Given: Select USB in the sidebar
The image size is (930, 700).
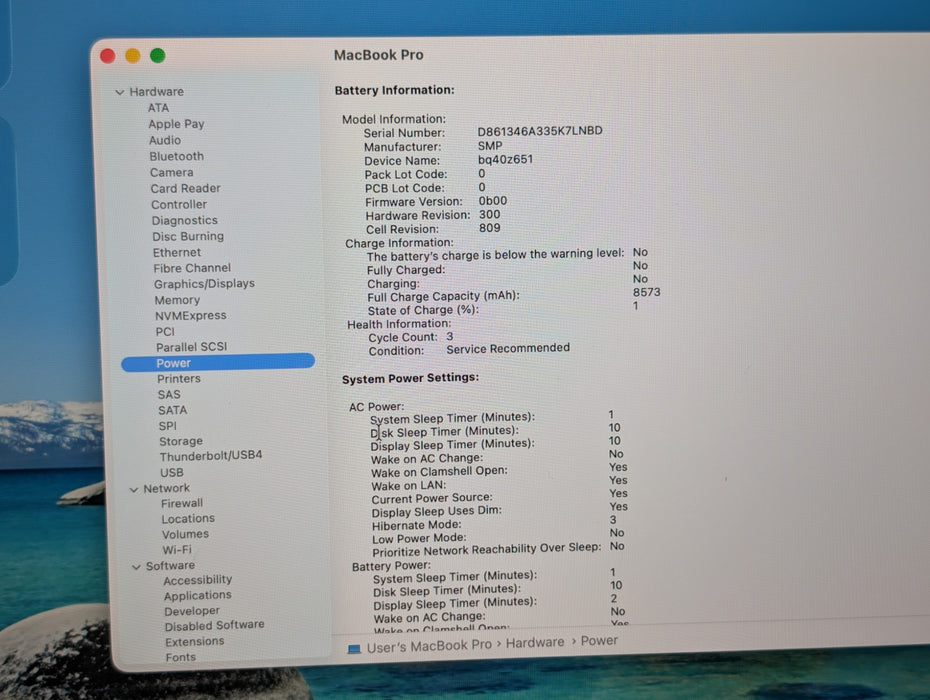Looking at the screenshot, I should click(172, 473).
